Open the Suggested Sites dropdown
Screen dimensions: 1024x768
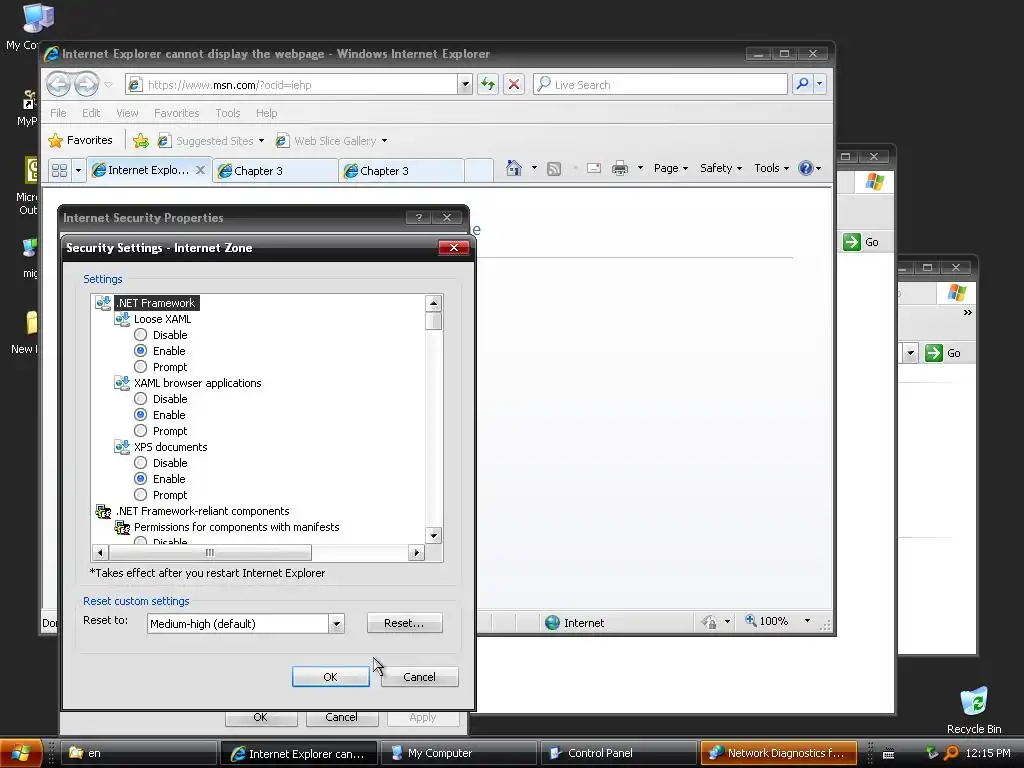click(261, 140)
